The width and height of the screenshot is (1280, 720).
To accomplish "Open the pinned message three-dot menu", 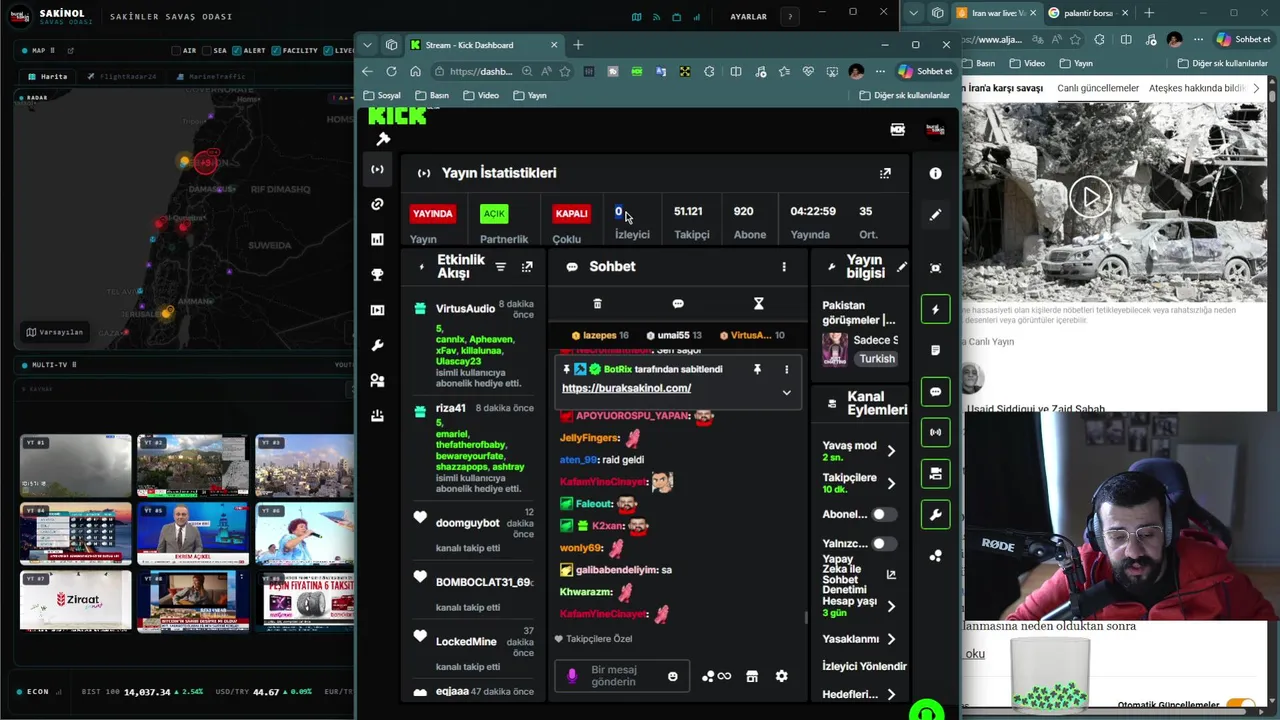I will click(x=786, y=369).
